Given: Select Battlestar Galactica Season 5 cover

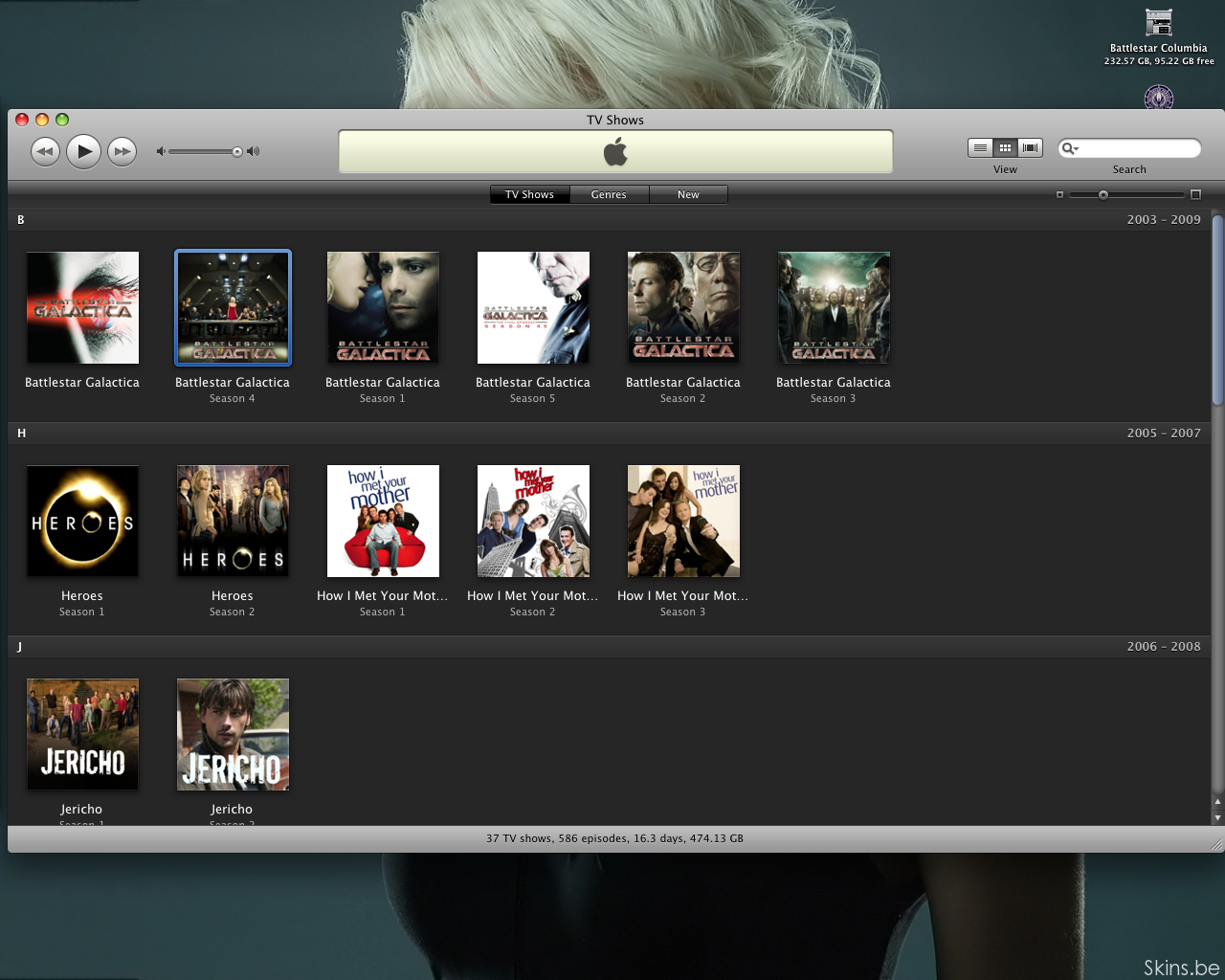Looking at the screenshot, I should pos(533,308).
